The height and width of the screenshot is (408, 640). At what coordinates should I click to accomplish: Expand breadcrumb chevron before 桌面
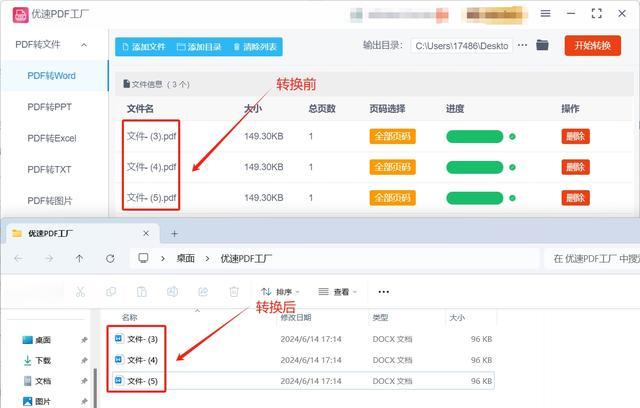(x=163, y=259)
